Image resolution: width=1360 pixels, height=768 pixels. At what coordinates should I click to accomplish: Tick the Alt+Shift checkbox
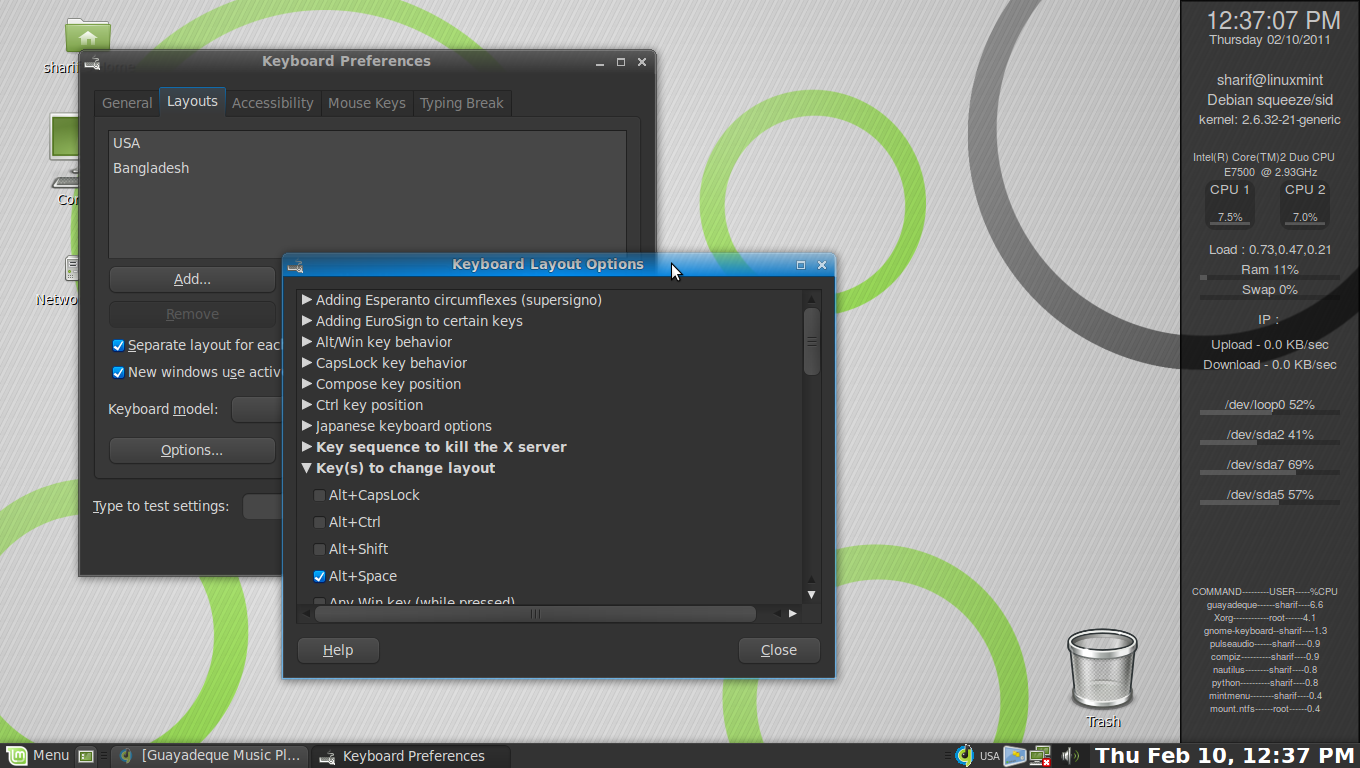320,549
